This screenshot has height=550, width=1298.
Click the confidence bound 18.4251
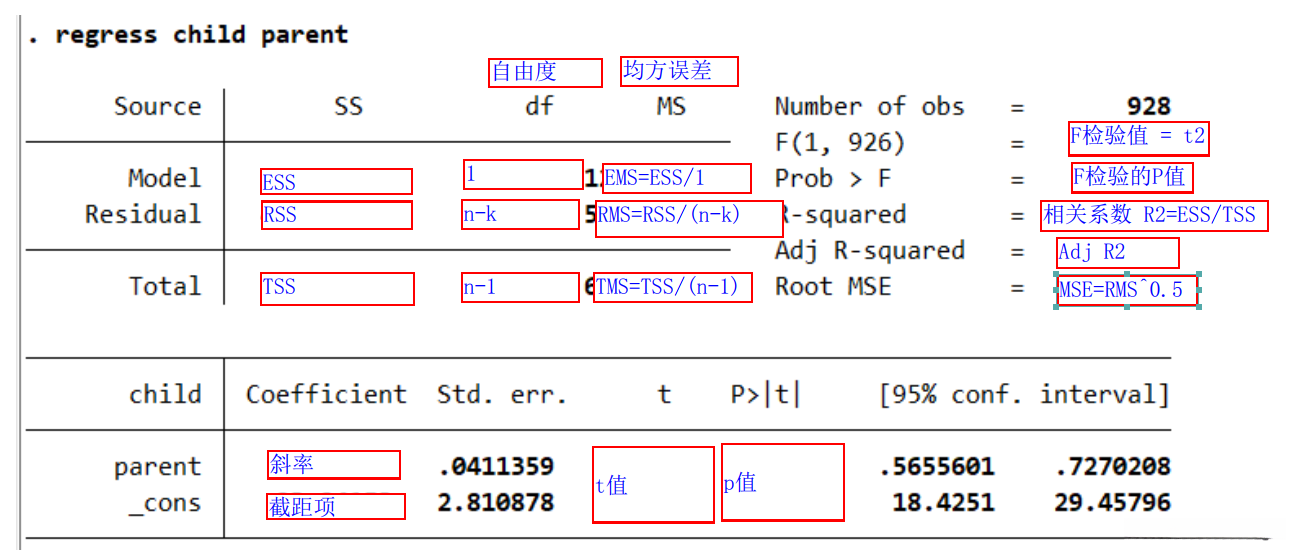(x=944, y=503)
